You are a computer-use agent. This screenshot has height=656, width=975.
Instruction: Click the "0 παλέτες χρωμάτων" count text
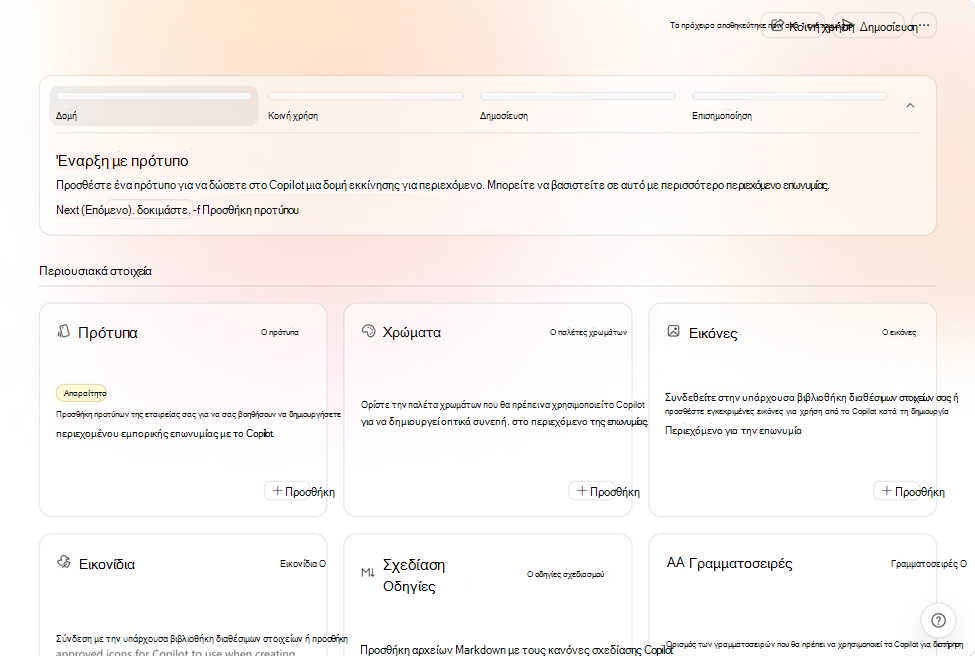[588, 332]
